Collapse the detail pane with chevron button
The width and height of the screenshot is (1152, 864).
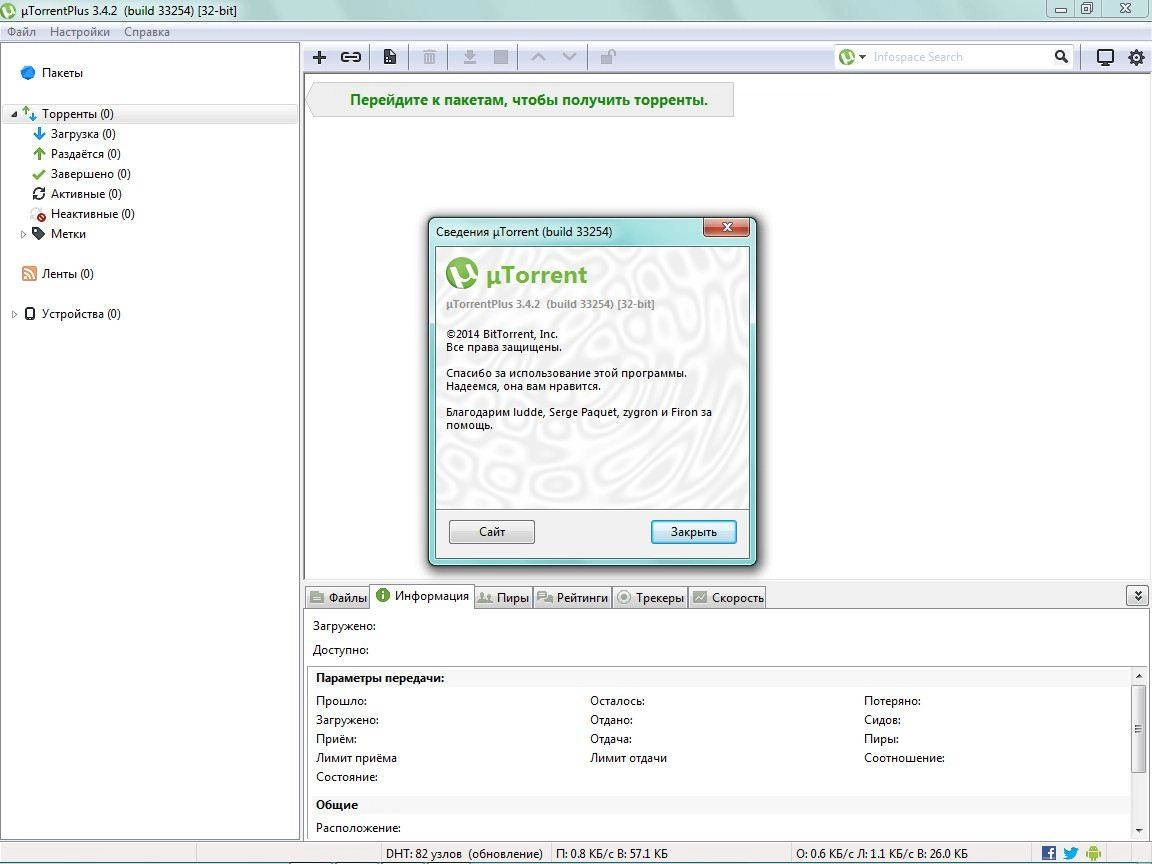point(1137,596)
